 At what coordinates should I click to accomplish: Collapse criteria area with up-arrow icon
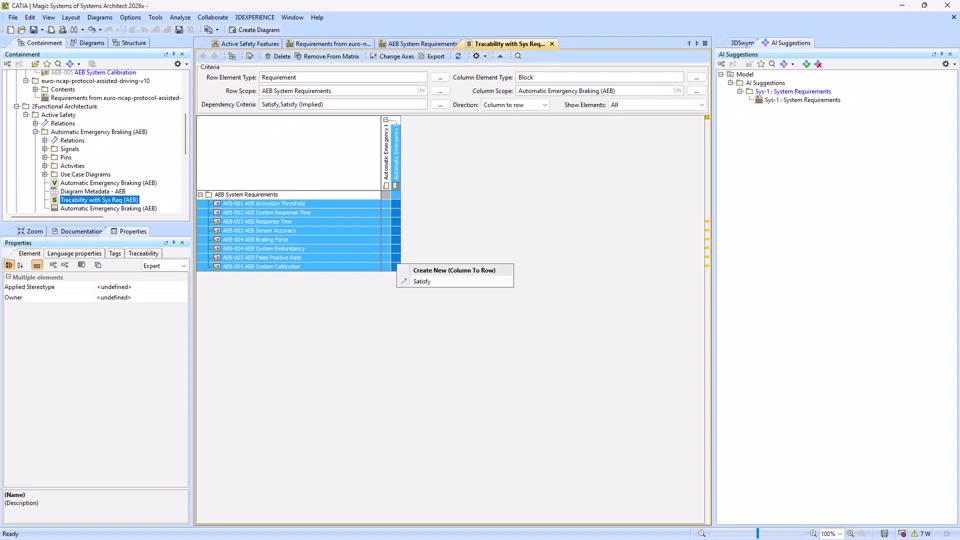[500, 56]
